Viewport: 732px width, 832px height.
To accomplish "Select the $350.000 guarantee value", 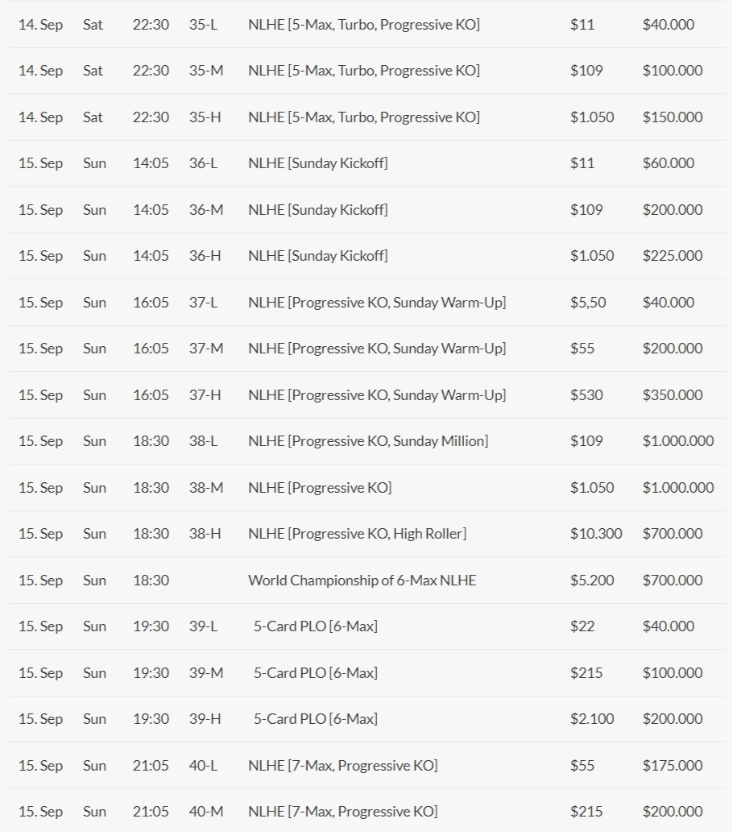I will point(672,395).
